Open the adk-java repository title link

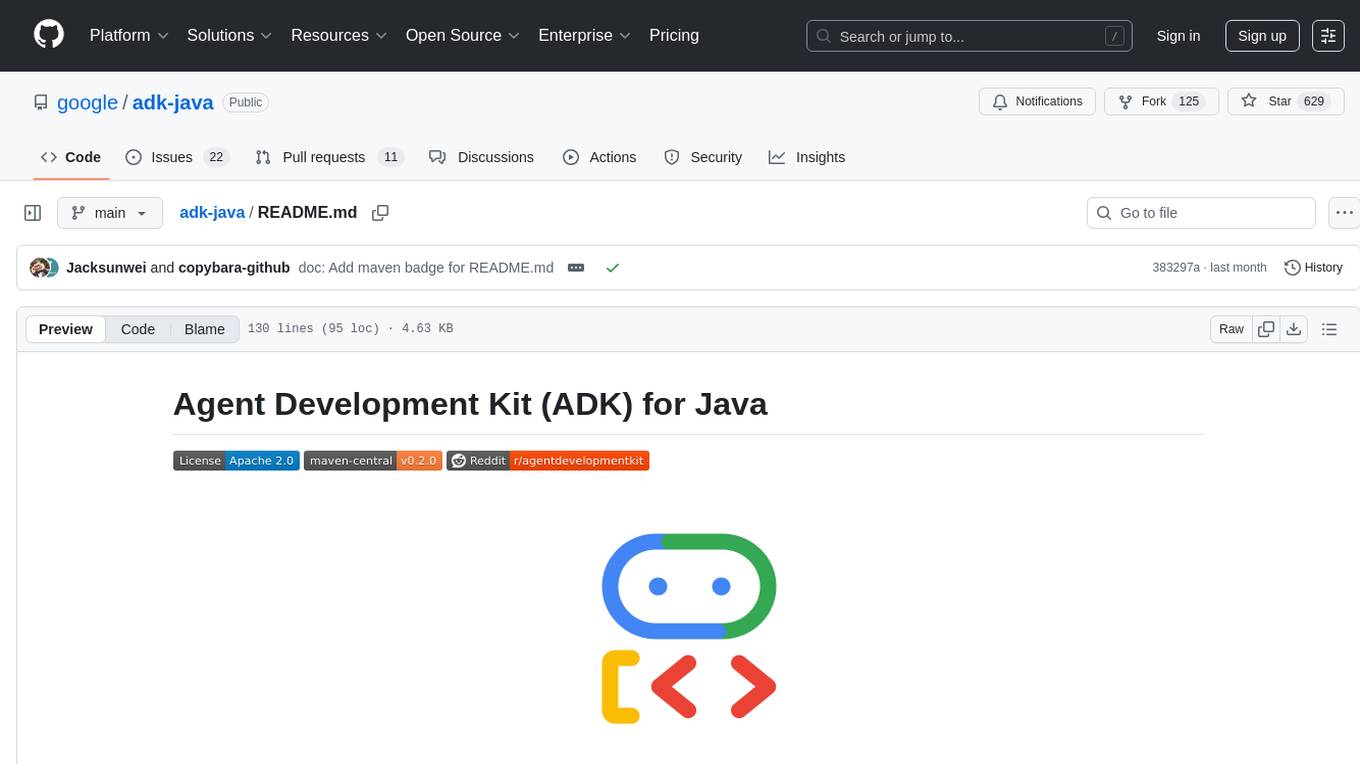(x=173, y=102)
